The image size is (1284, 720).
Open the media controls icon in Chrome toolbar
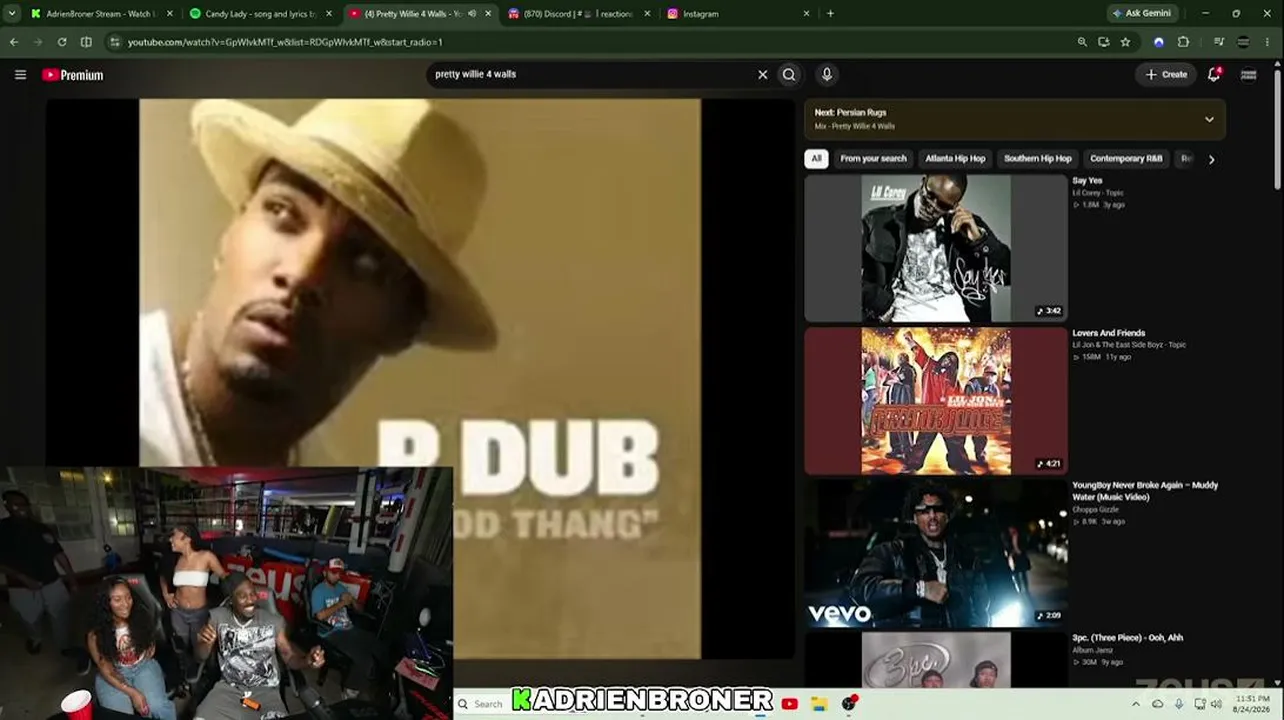pyautogui.click(x=1218, y=42)
